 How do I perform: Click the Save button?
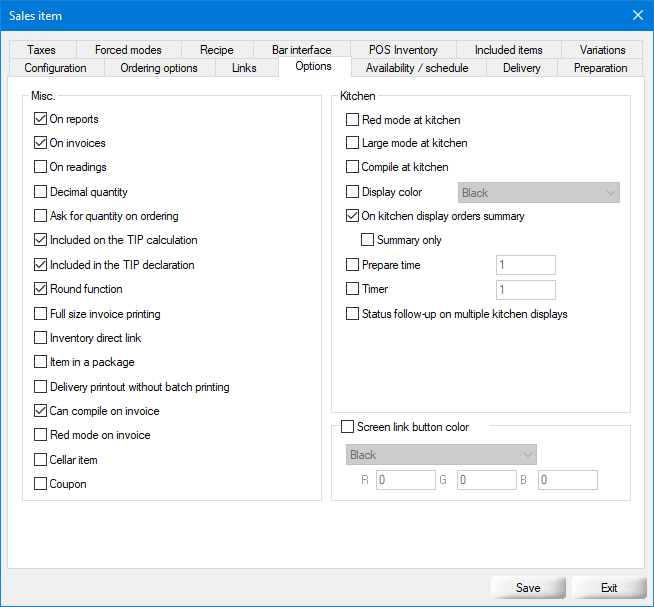click(x=528, y=587)
